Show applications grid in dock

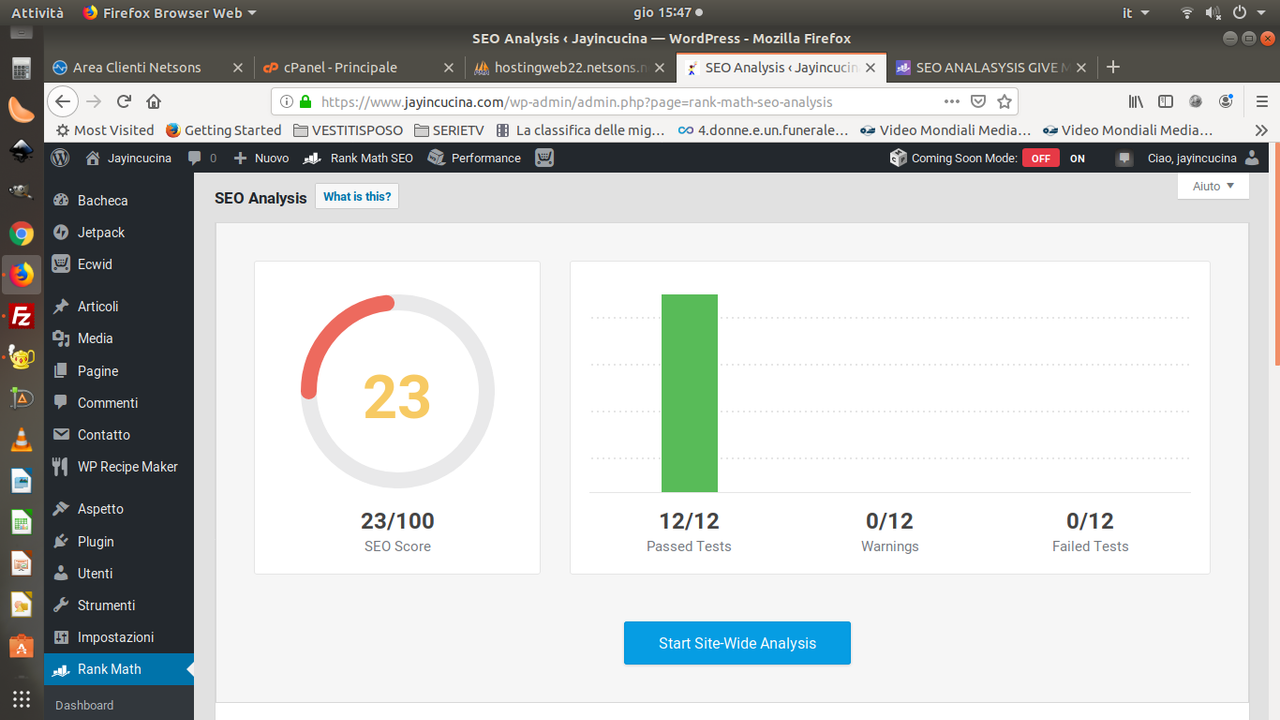(x=21, y=698)
